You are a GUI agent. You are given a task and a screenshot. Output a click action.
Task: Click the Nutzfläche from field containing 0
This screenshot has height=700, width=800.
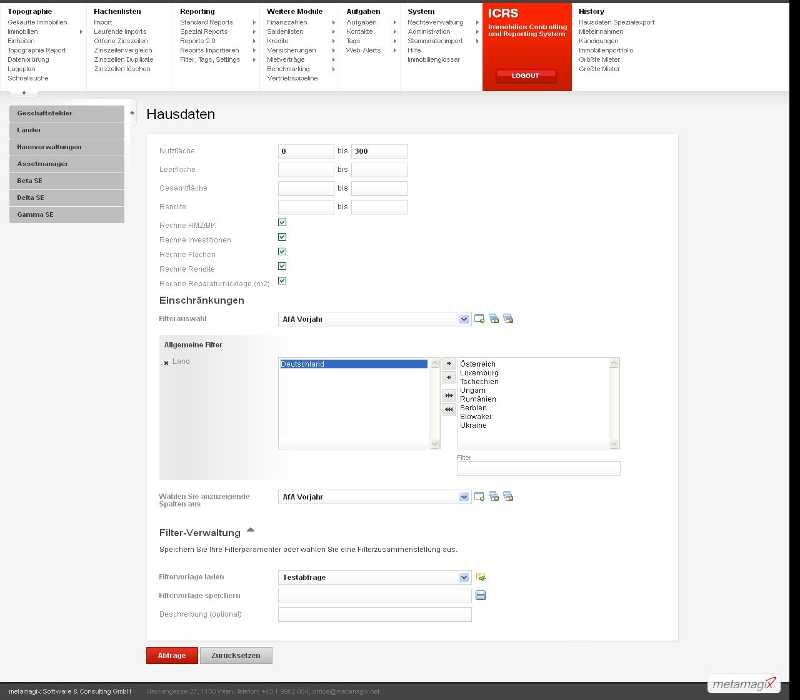click(x=306, y=151)
